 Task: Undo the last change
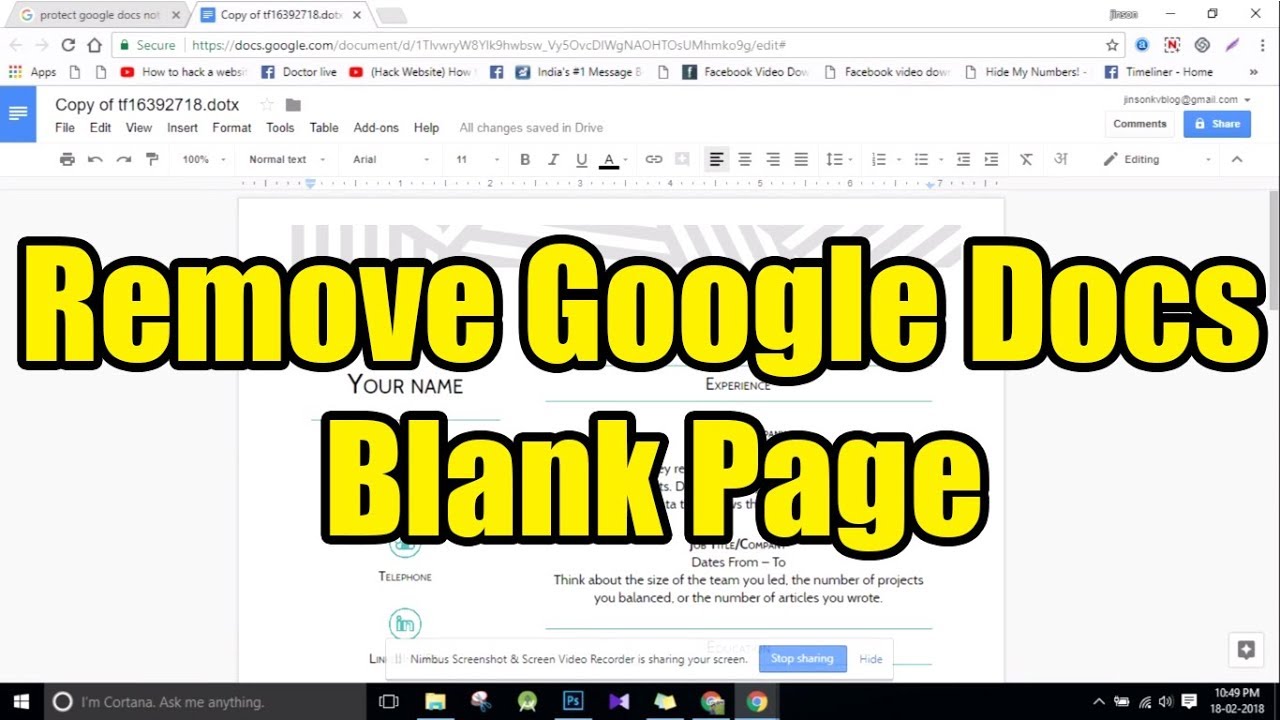pos(95,159)
